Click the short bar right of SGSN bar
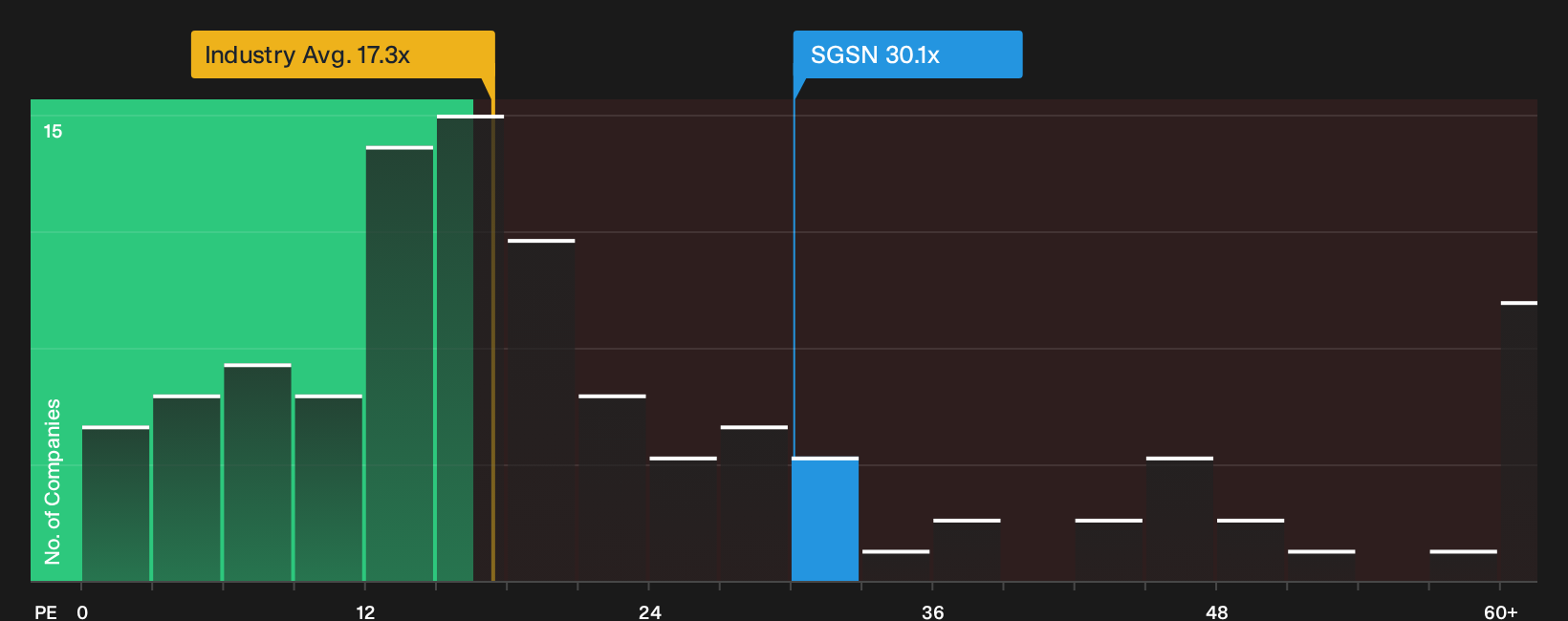Viewport: 1568px width, 621px height. click(896, 566)
